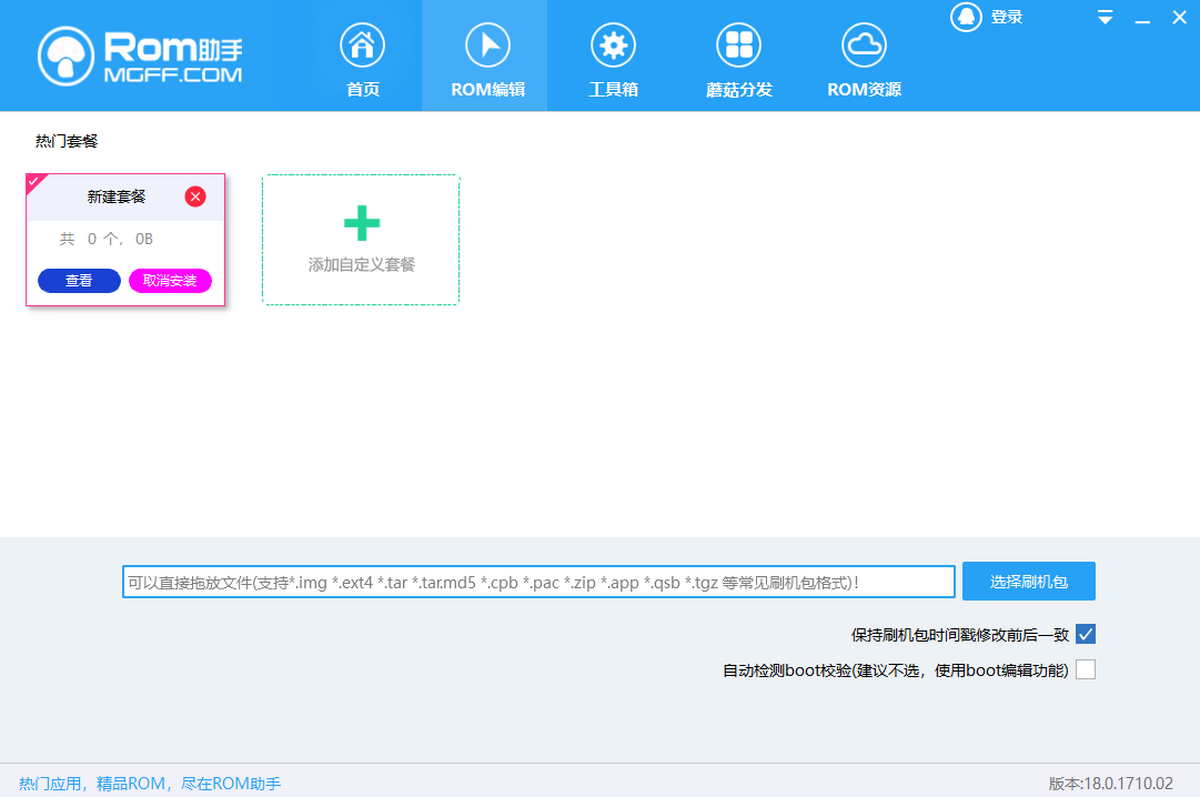This screenshot has width=1200, height=797.
Task: Uncheck 保持刷机包时间戳修改前后一致 checkbox
Action: click(1086, 634)
